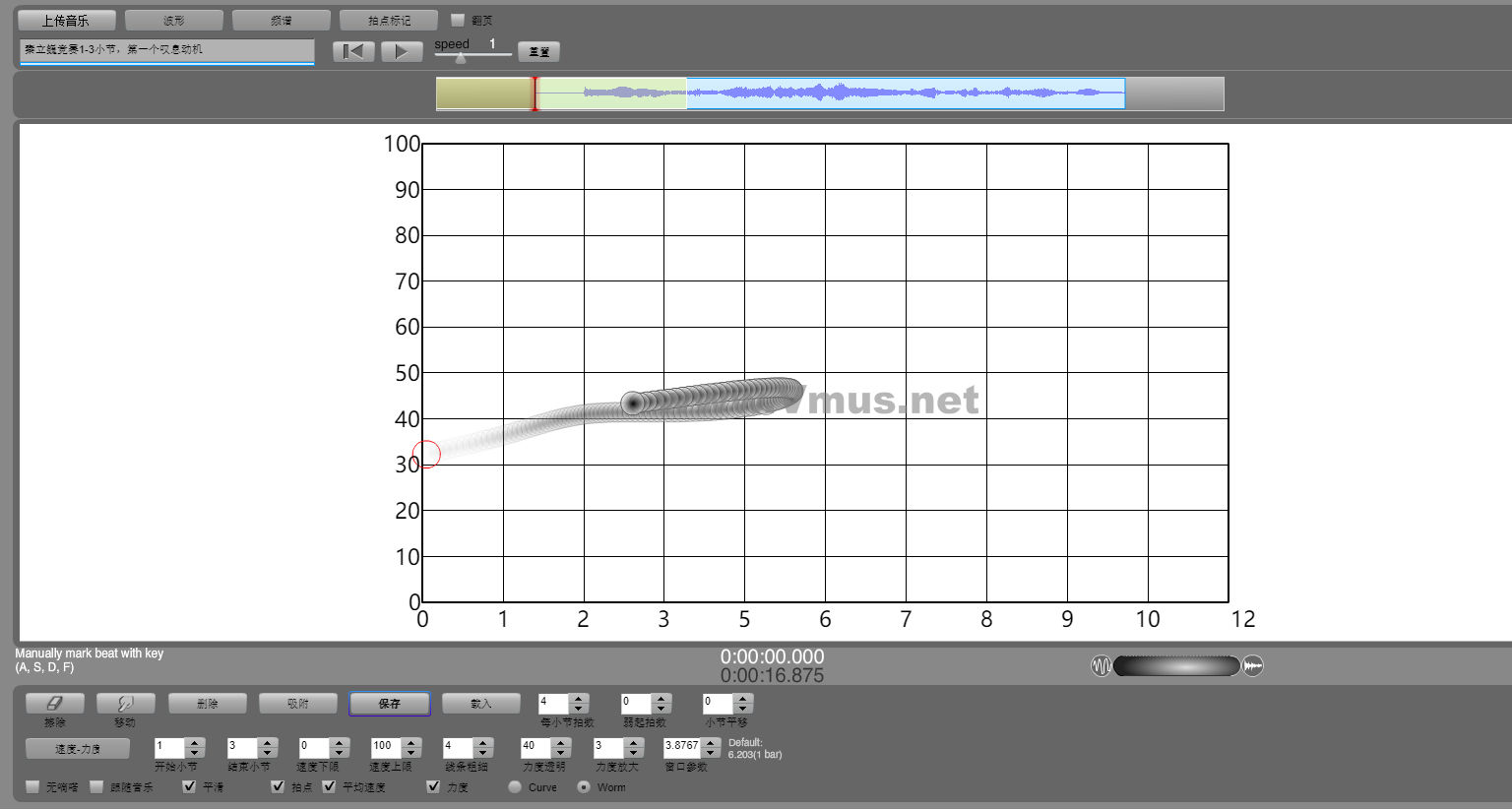Click the sine wave icon left of gradient bar

point(1101,666)
